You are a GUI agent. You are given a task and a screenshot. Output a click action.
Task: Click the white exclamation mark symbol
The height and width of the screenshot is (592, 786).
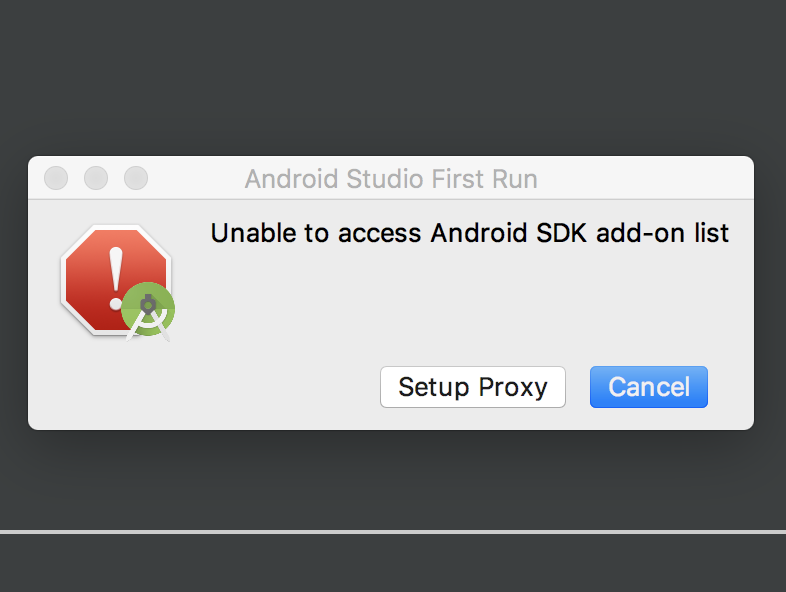[116, 278]
